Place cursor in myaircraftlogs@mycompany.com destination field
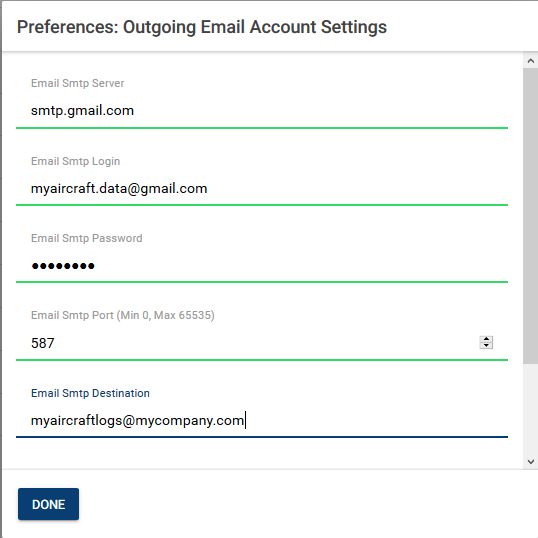Viewport: 538px width, 538px height. (x=262, y=421)
